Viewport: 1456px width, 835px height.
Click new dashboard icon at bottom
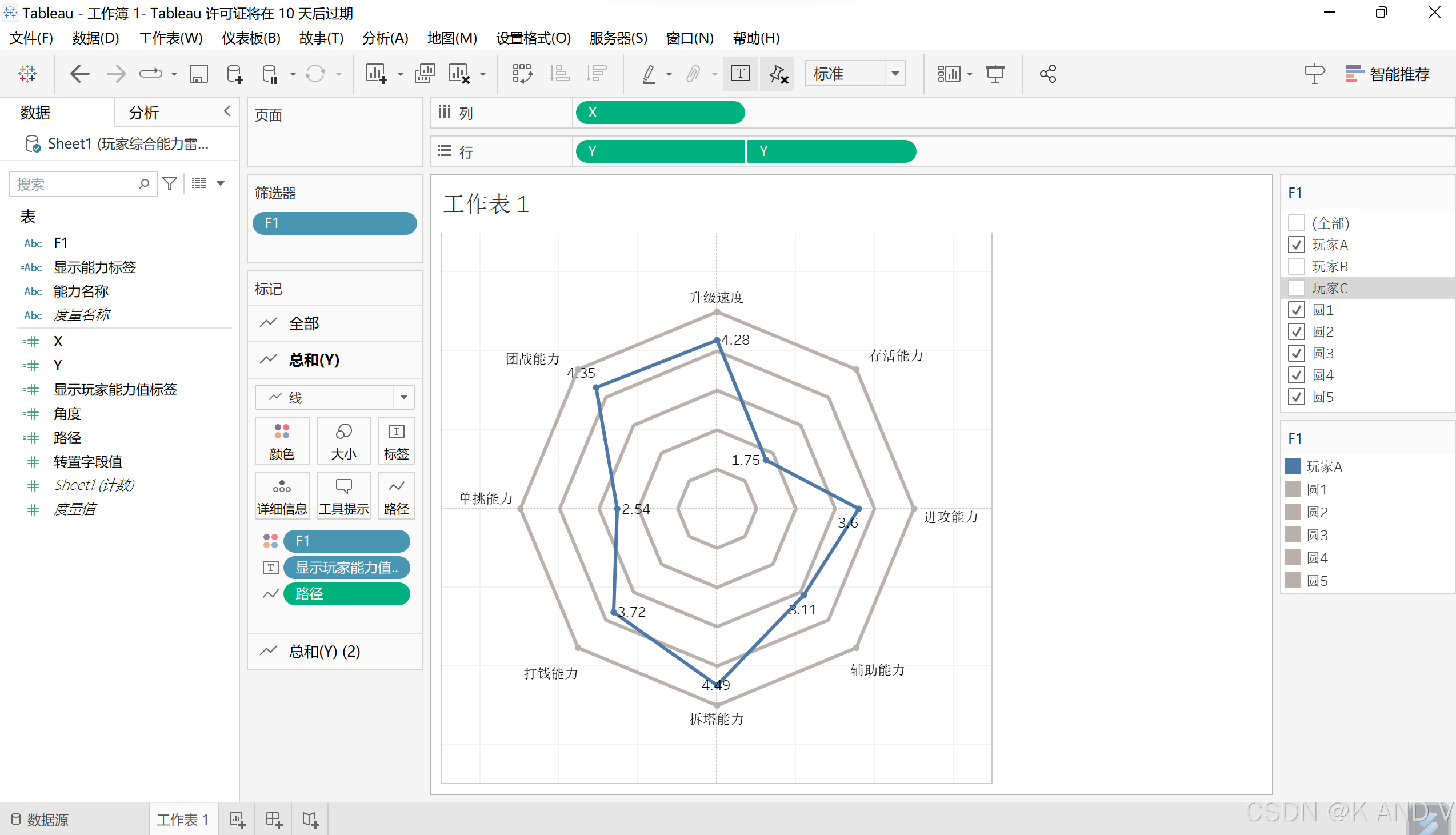pyautogui.click(x=274, y=820)
